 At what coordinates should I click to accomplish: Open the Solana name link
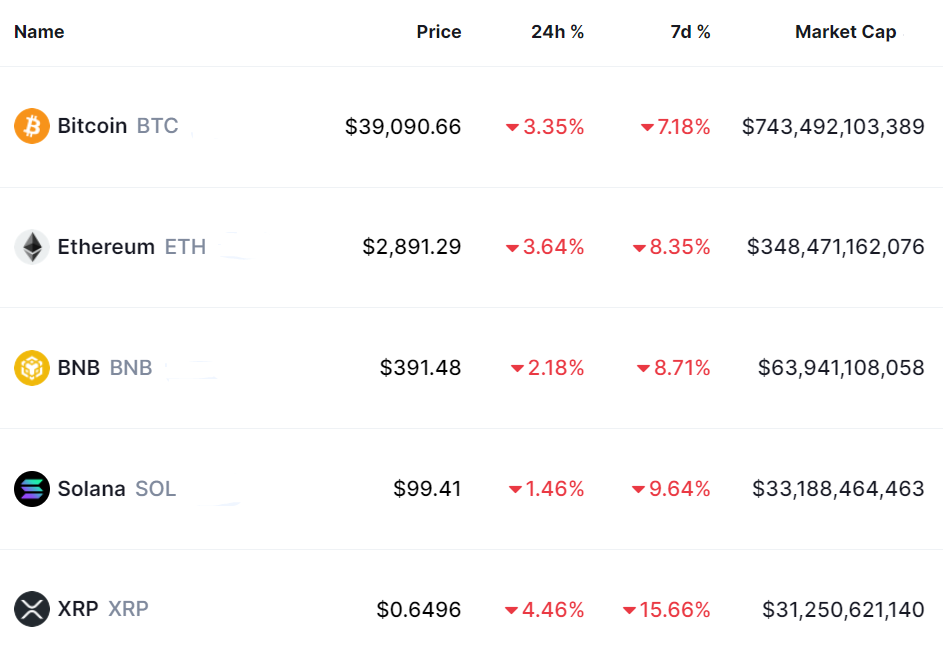pos(91,489)
